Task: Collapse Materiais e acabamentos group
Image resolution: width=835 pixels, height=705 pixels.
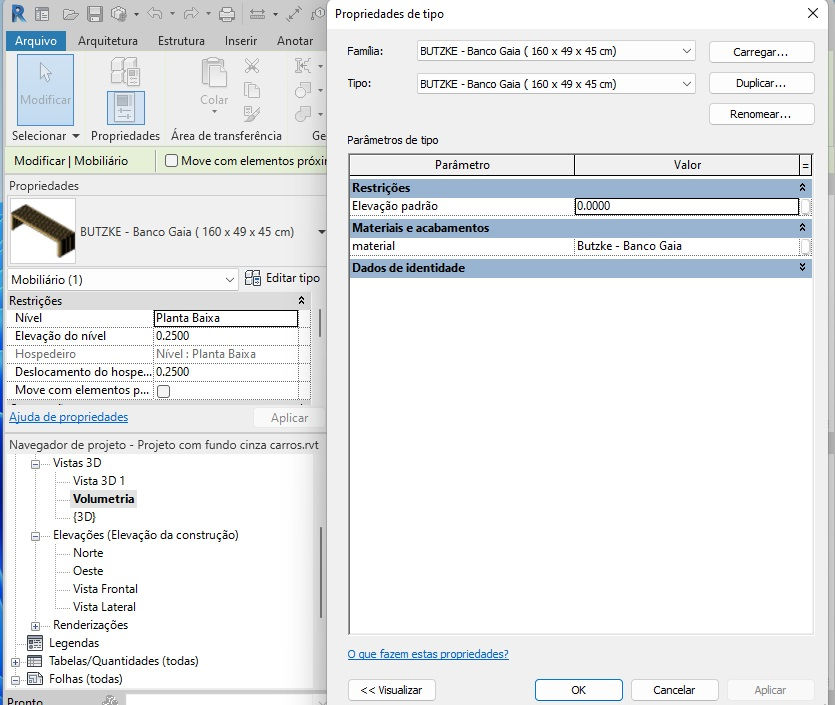Action: pos(802,227)
